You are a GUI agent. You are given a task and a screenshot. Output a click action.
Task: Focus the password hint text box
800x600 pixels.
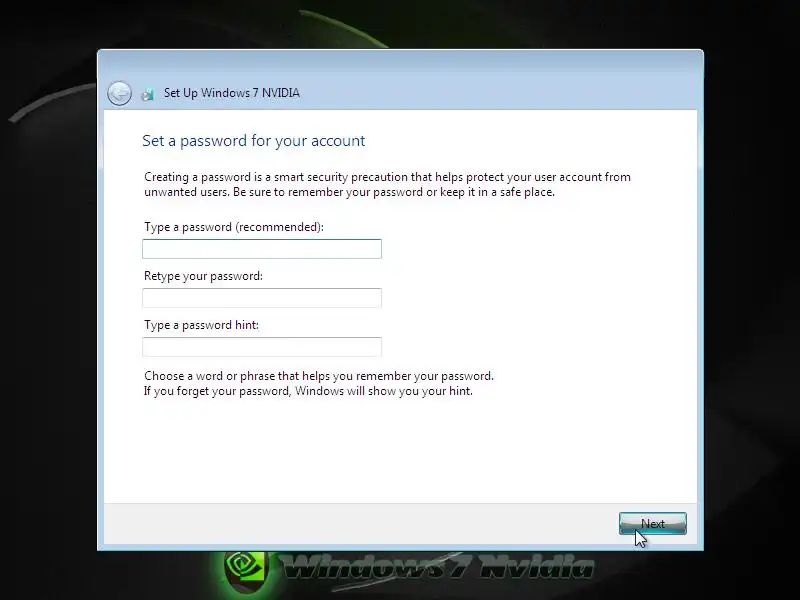262,347
